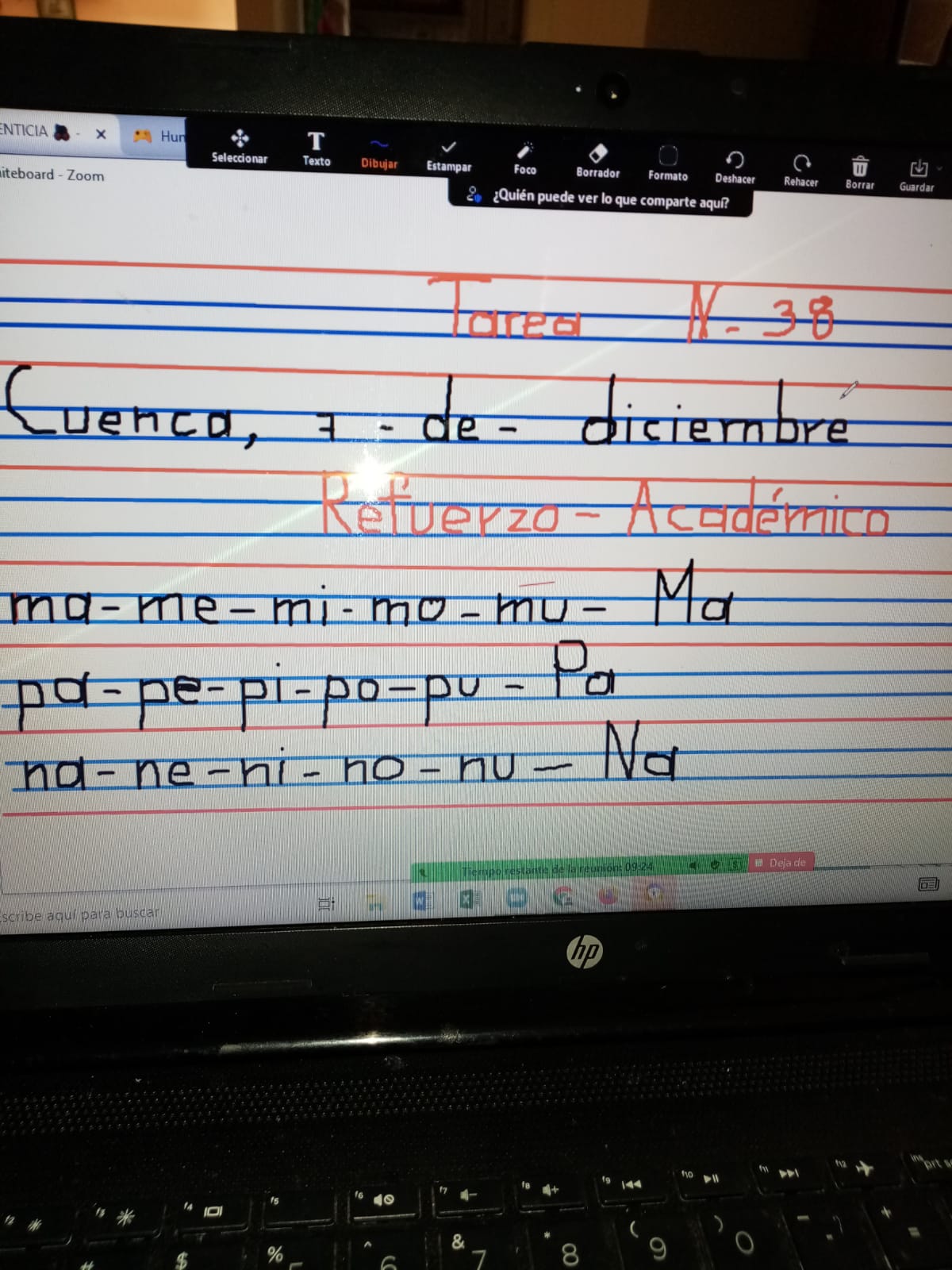Viewport: 952px width, 1270px height.
Task: Activate the Dibujar drawing tool
Action: [x=379, y=152]
